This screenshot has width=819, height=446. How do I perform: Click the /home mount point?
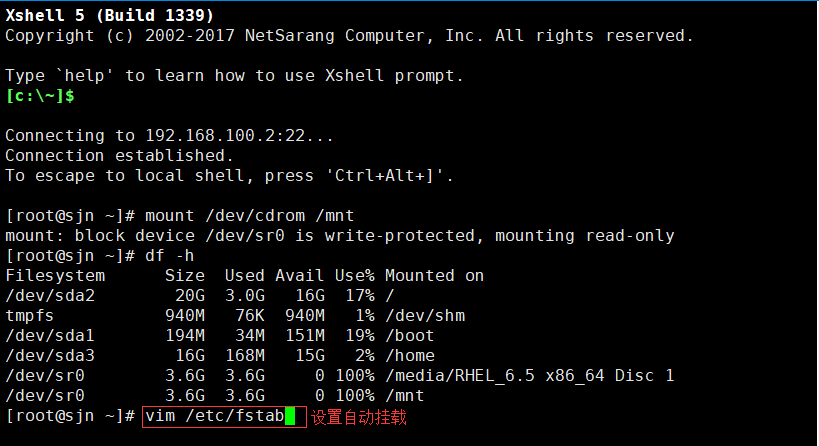[410, 356]
